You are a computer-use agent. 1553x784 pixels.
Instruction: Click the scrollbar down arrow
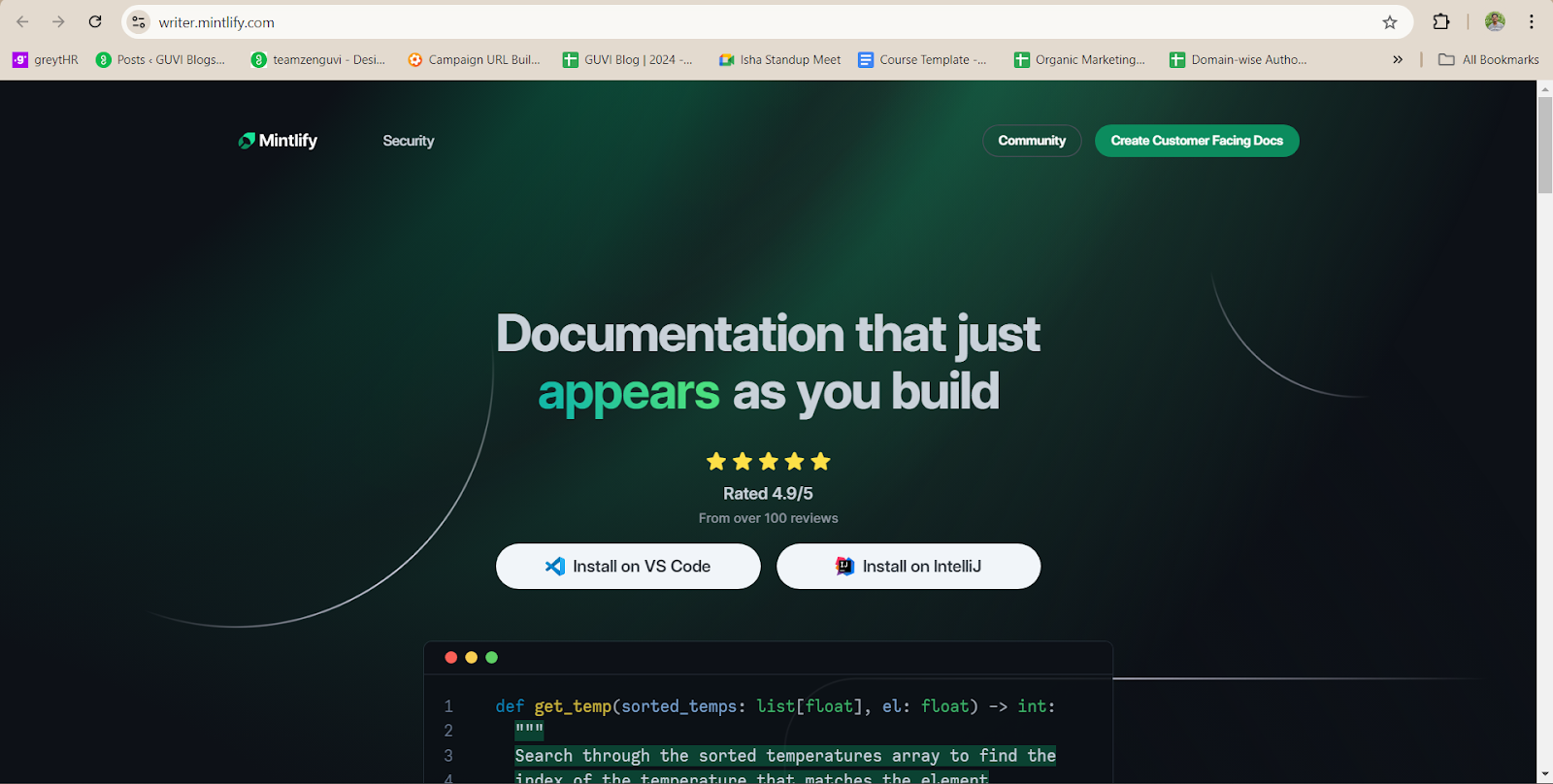[x=1544, y=775]
